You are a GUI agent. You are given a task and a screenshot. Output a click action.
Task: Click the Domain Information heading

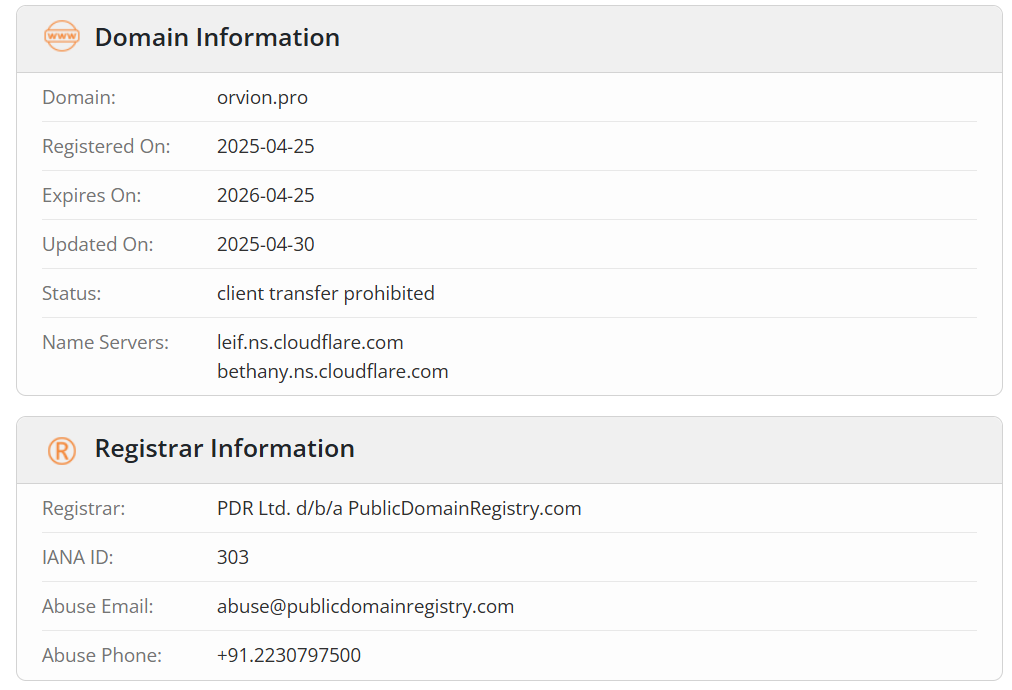point(217,37)
